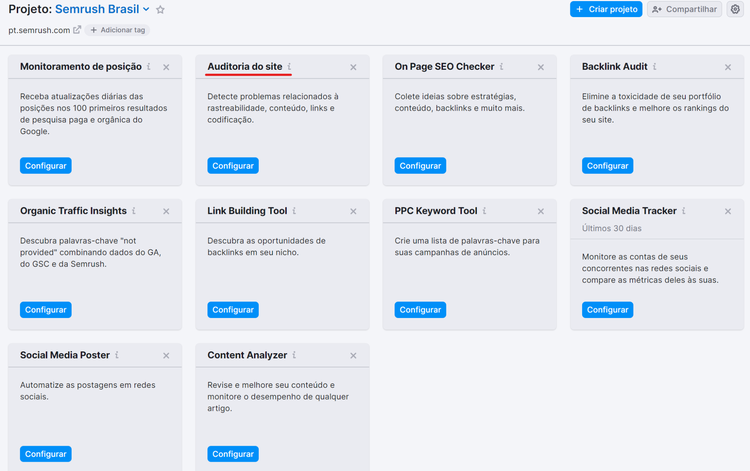Viewport: 750px width, 471px height.
Task: Open the Backlink Audit title
Action: point(615,66)
